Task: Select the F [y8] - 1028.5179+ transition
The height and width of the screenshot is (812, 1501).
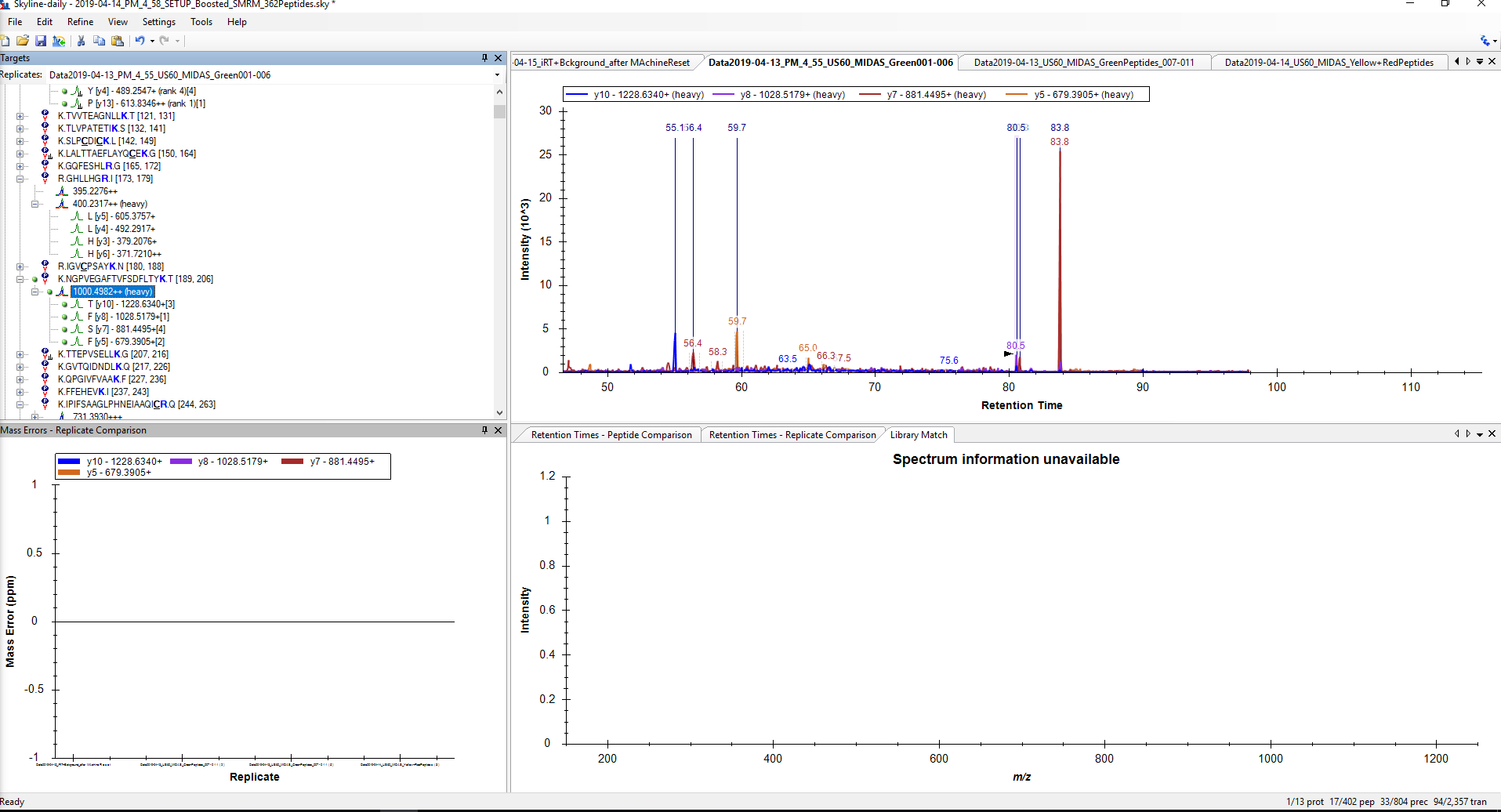Action: (128, 317)
